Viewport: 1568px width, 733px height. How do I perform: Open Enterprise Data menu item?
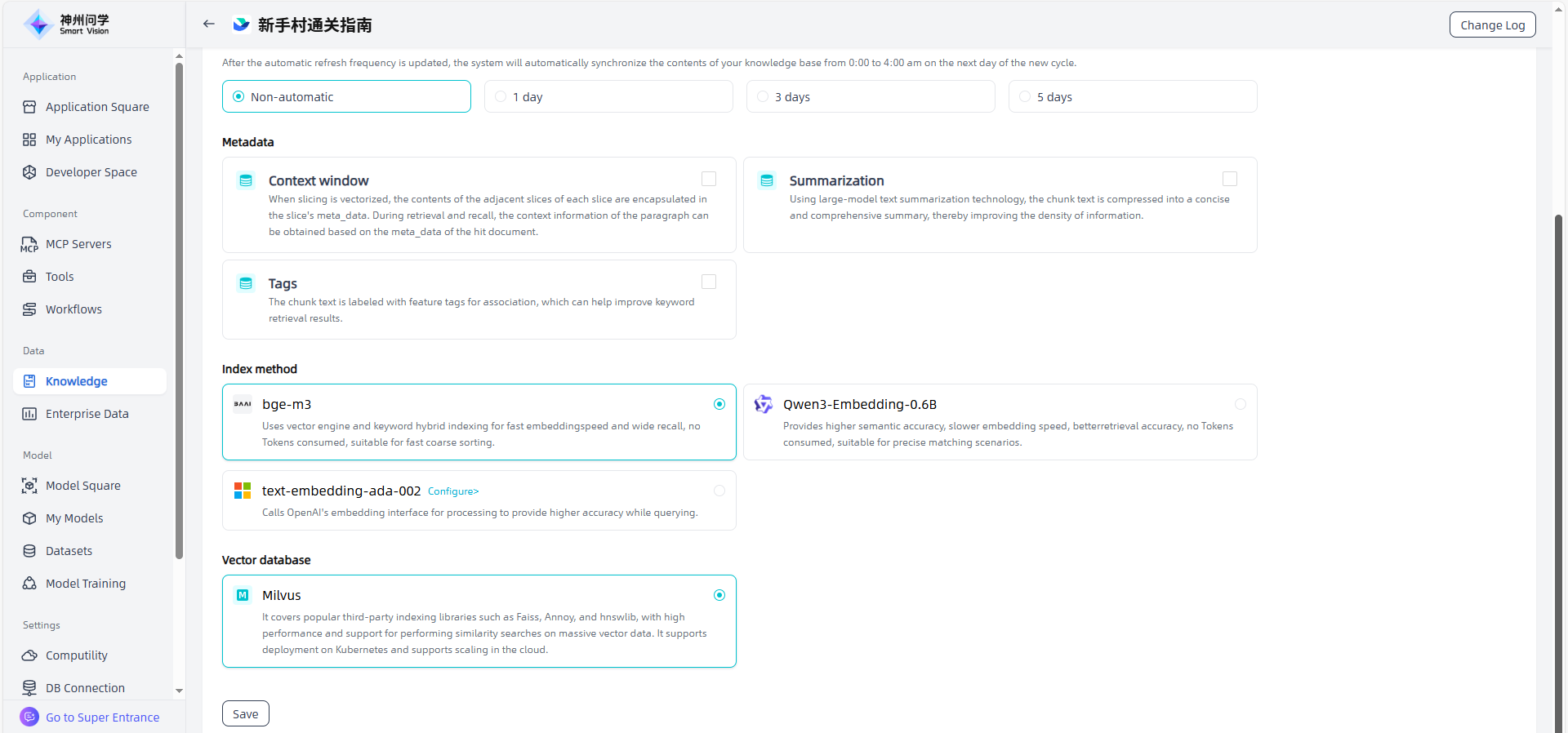pos(87,414)
